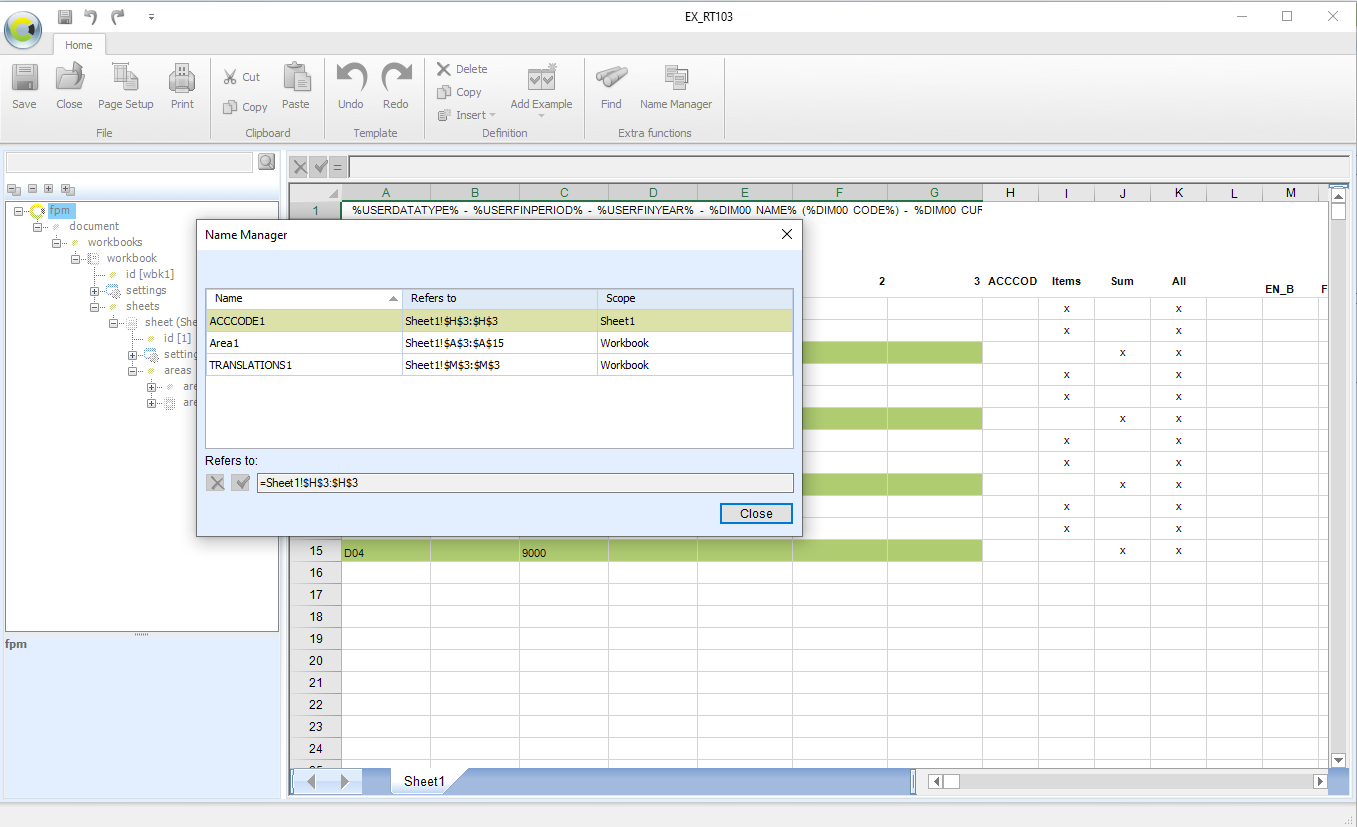Select the Home ribbon tab

(x=79, y=45)
